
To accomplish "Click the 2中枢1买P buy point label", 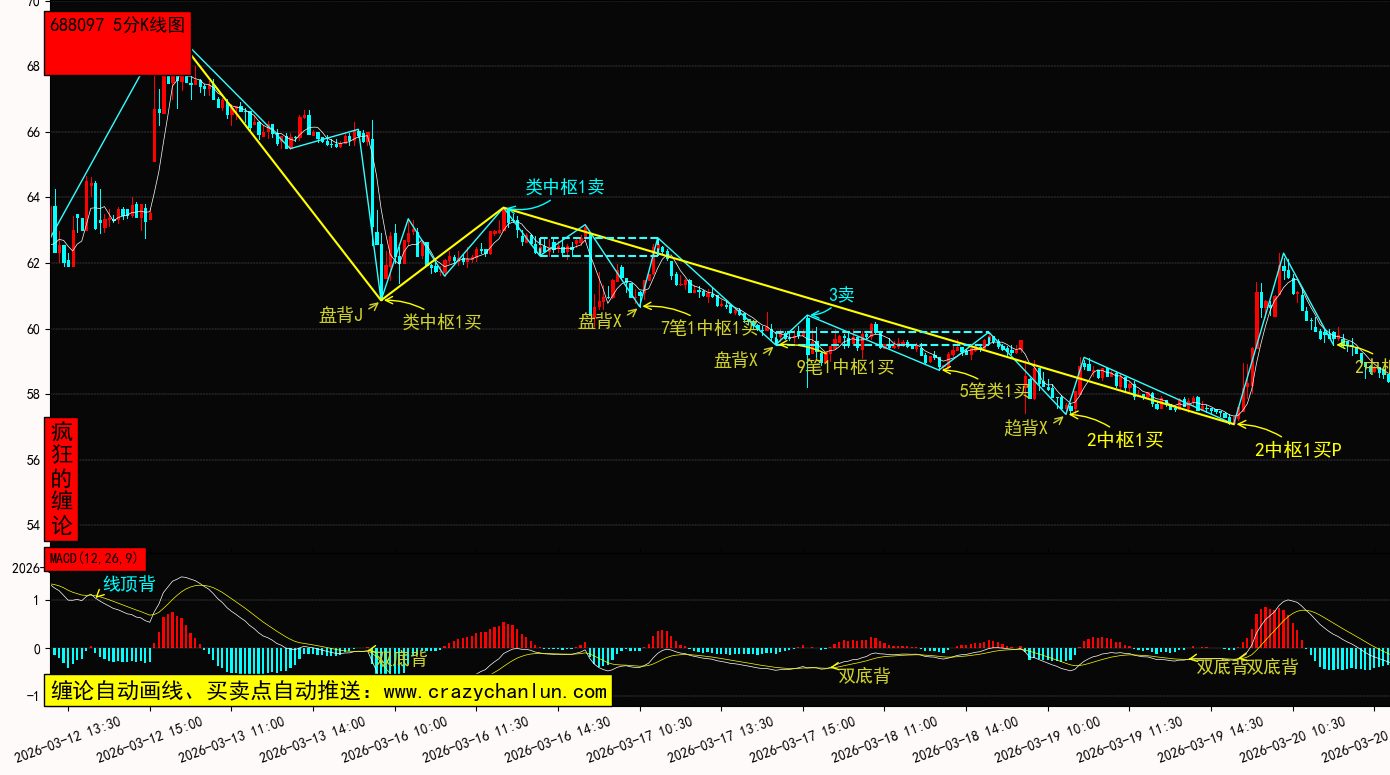I will click(x=1298, y=450).
